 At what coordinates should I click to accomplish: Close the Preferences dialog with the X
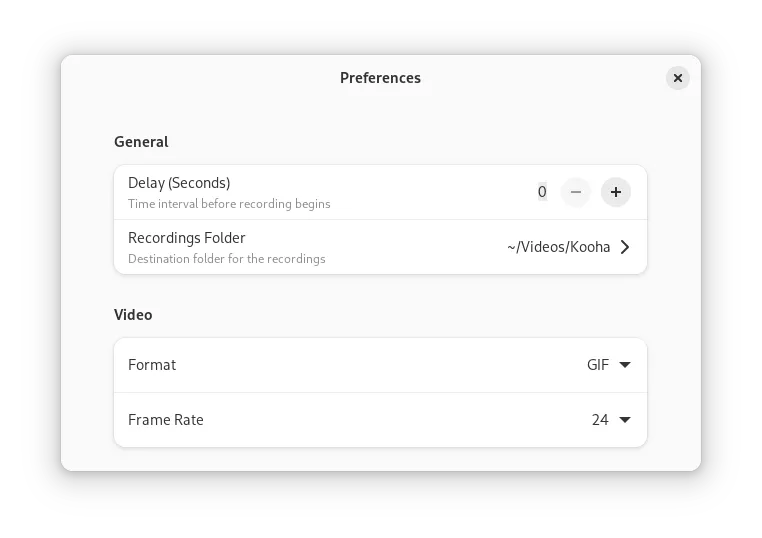click(x=677, y=78)
